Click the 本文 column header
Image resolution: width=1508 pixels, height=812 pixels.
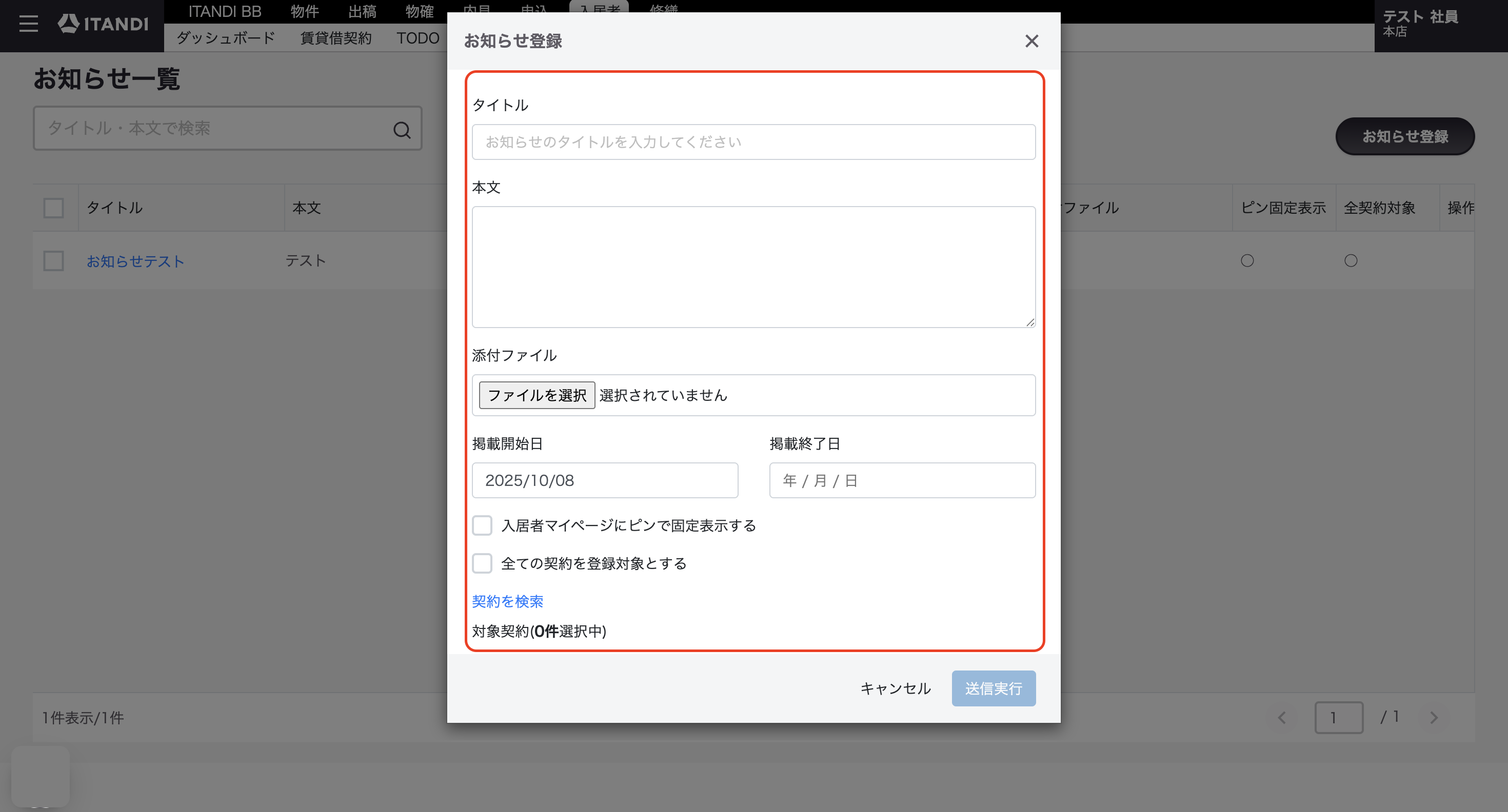click(x=307, y=208)
